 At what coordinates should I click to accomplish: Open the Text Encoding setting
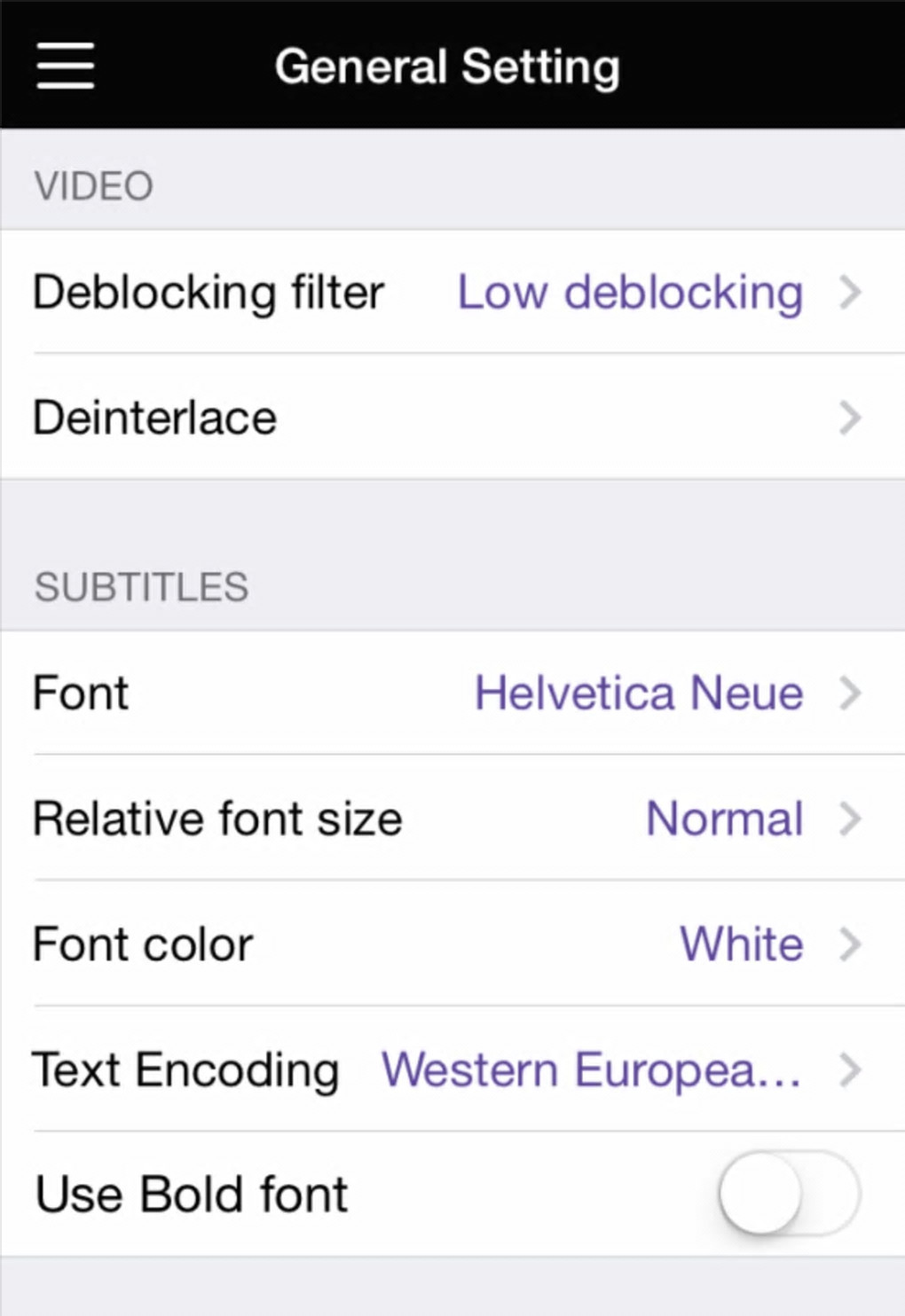185,1070
